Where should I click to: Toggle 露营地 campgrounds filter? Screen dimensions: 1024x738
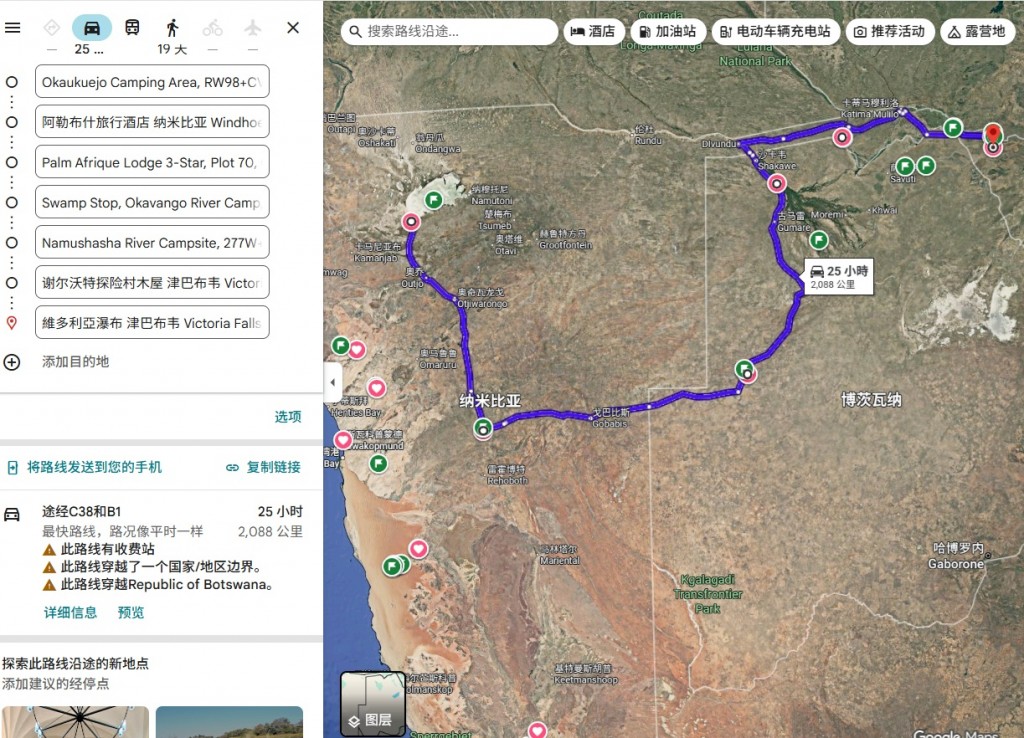click(x=977, y=31)
